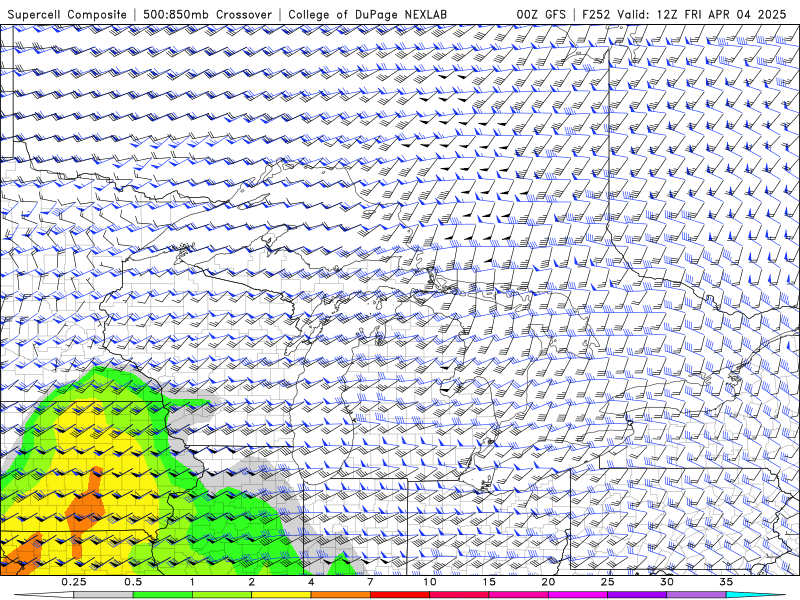
Task: Click the bright green 0.5–1 color bar segment
Action: (x=162, y=595)
